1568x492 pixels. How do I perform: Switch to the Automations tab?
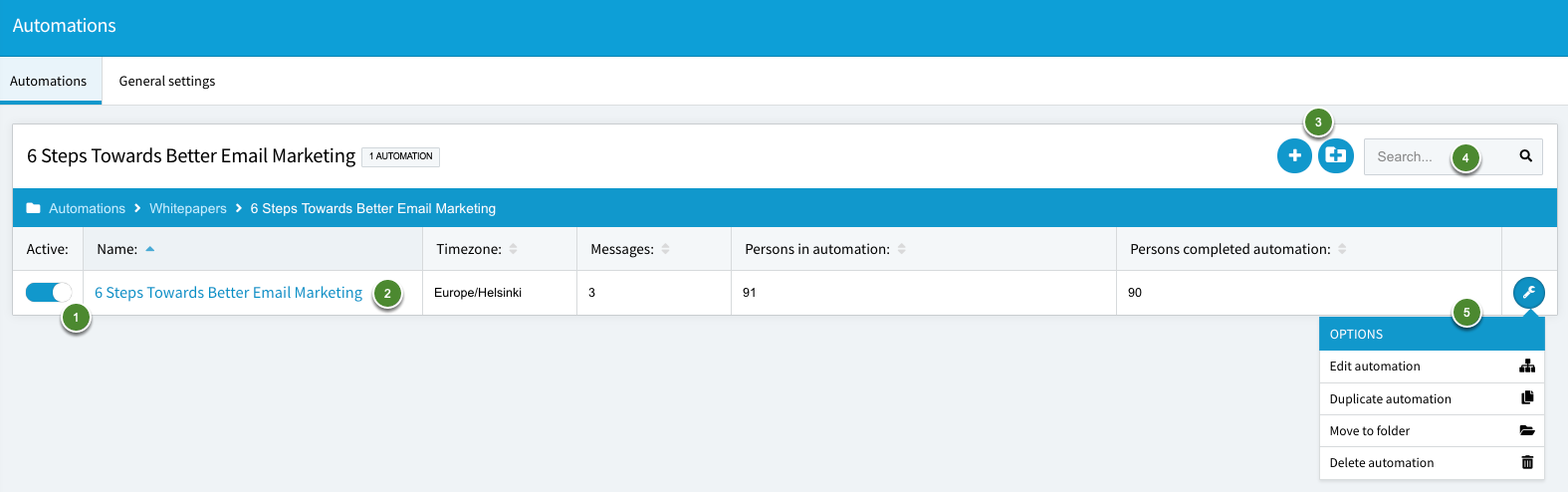coord(49,81)
